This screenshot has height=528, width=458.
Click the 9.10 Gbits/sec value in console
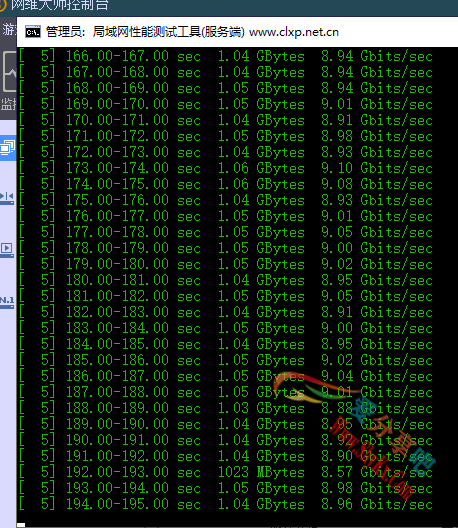pos(377,168)
